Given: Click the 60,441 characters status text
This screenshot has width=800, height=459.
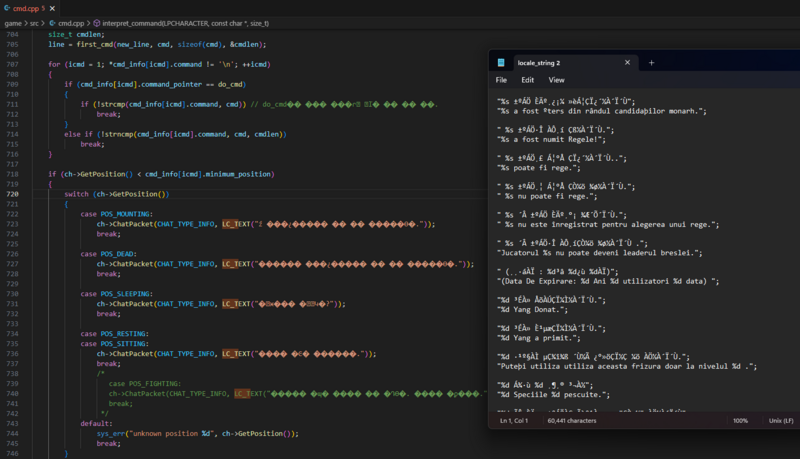Looking at the screenshot, I should point(571,421).
